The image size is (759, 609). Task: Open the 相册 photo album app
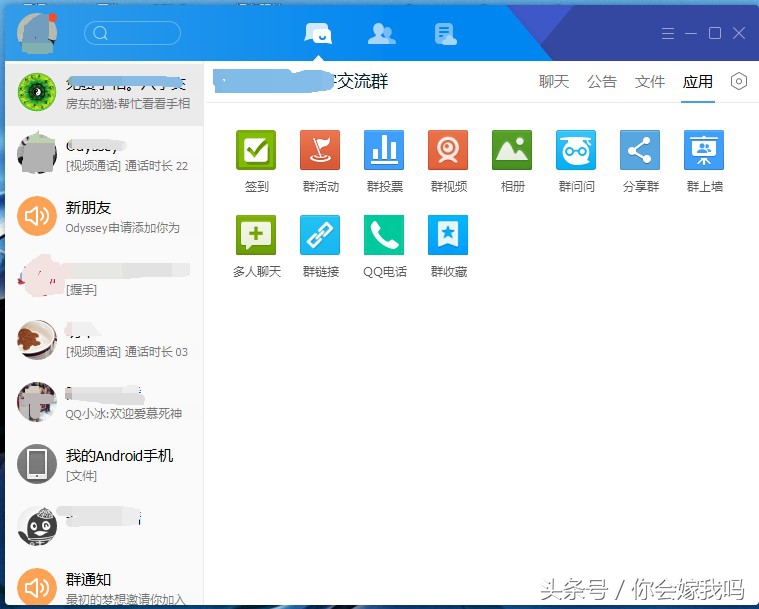[512, 150]
